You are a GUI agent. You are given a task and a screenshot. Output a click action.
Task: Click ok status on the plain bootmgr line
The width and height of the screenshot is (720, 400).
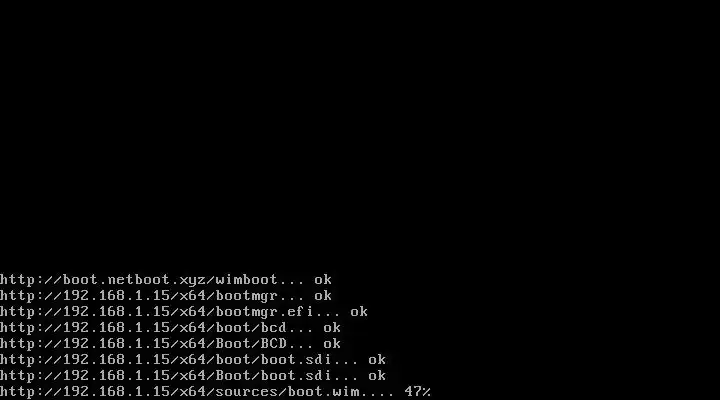(323, 296)
